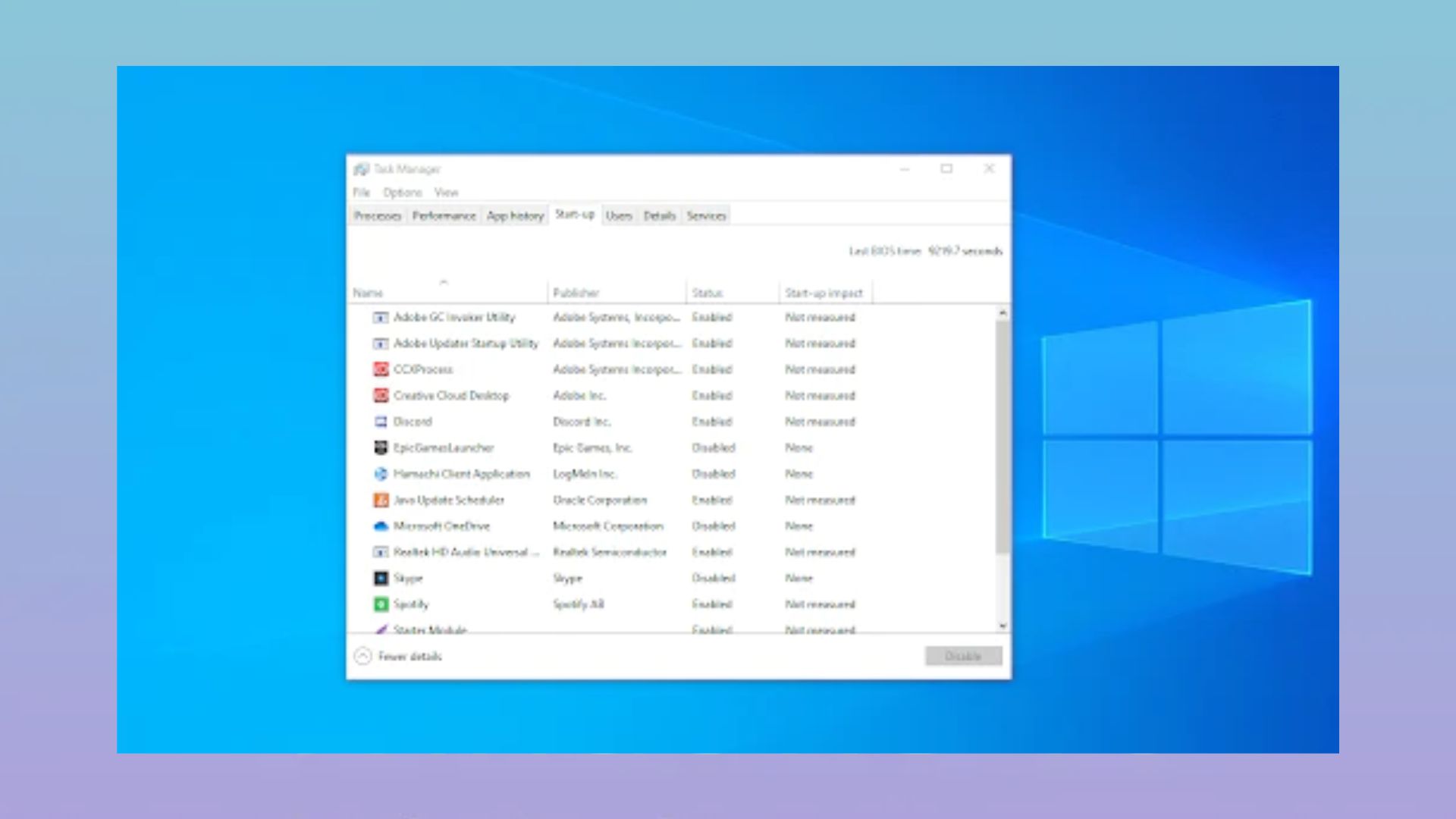Screen dimensions: 1456x819
Task: Click the Realtek Semiconductor publisher cell
Action: pos(610,552)
